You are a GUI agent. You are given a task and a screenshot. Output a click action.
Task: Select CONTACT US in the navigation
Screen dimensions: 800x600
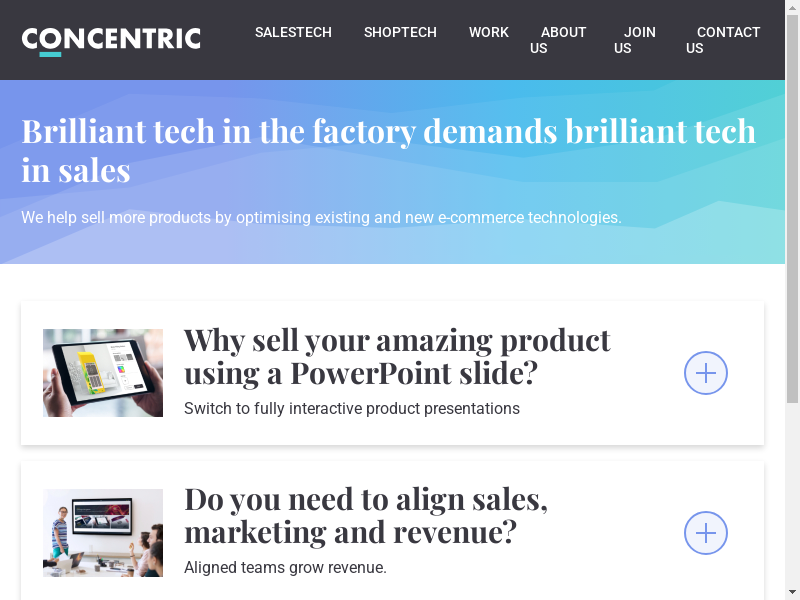click(x=722, y=40)
